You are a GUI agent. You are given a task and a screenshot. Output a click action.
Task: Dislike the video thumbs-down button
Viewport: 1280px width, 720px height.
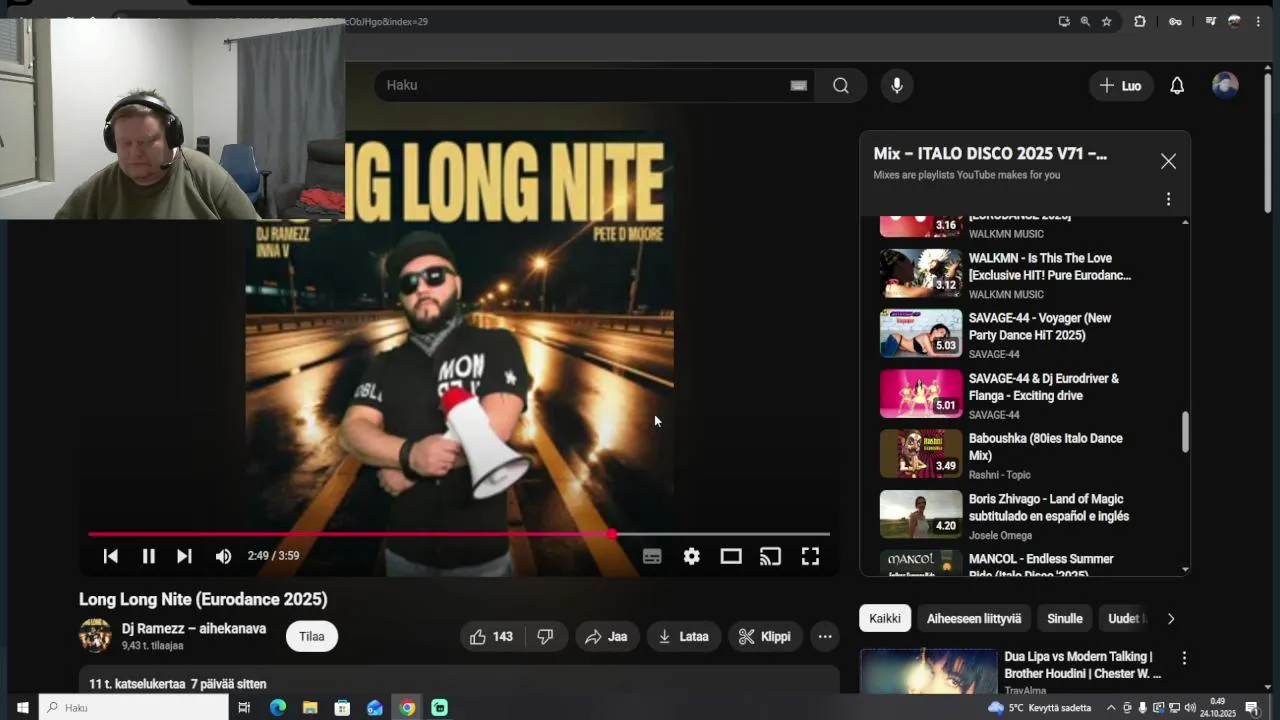click(546, 636)
